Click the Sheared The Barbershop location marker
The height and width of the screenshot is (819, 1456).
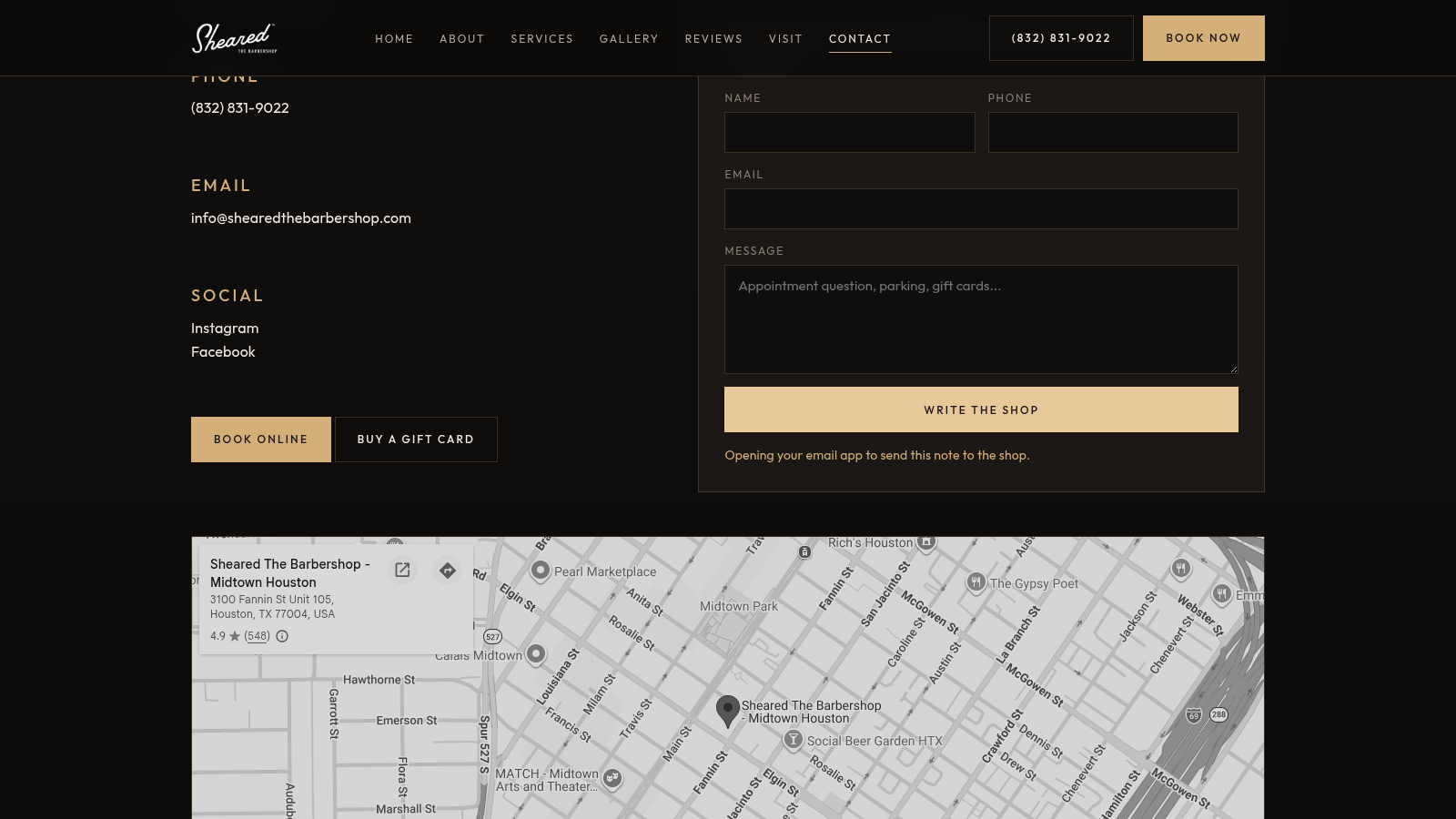coord(727,711)
